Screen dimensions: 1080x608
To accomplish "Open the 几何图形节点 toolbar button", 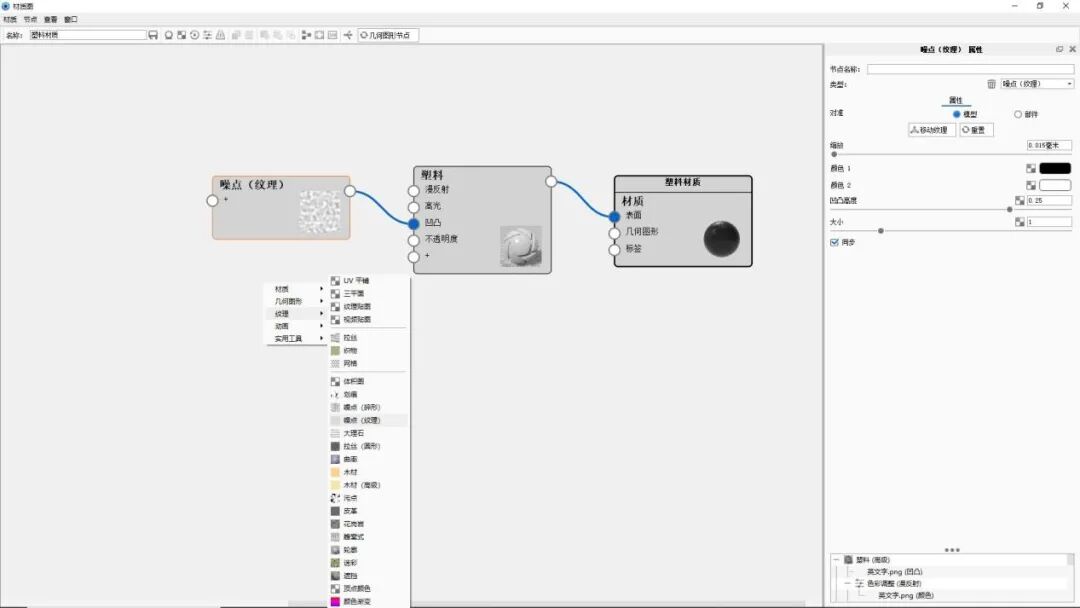I will pos(386,33).
